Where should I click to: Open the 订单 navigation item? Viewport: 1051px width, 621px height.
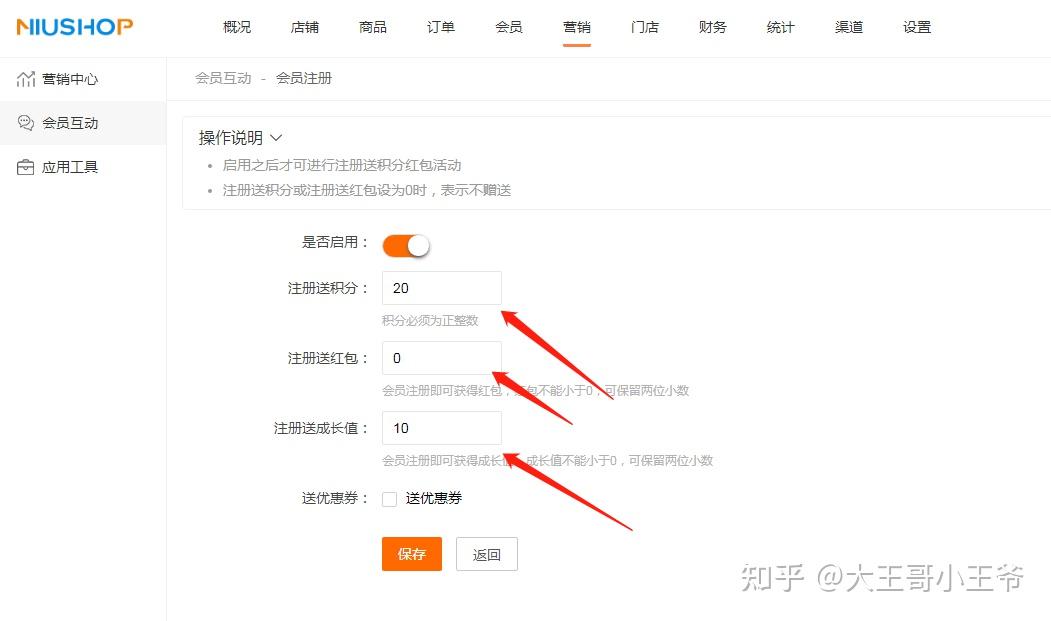pyautogui.click(x=440, y=27)
